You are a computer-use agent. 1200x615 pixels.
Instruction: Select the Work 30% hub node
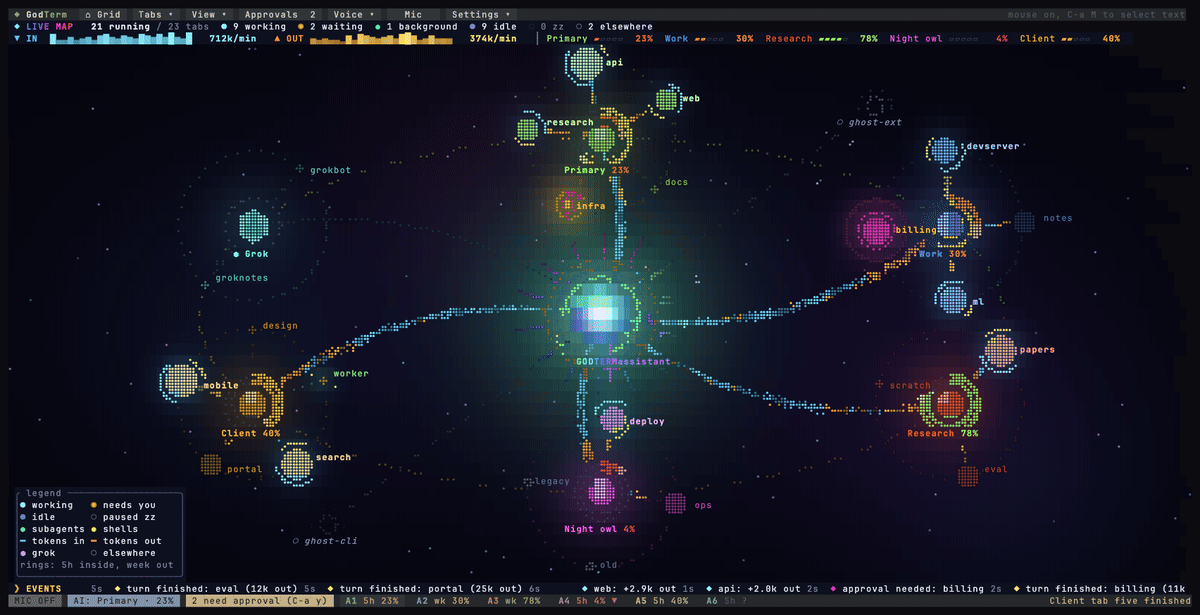click(951, 225)
